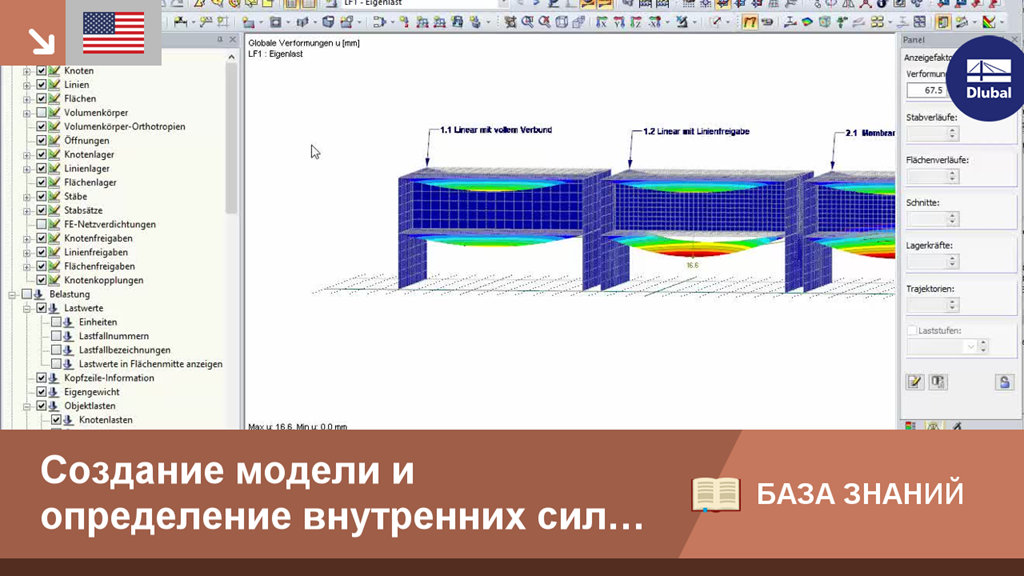
Task: Expand the Flächen tree node
Action: [27, 99]
